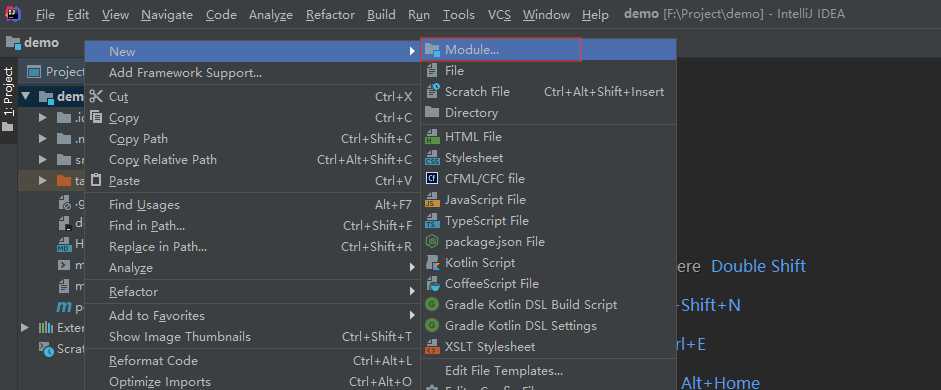This screenshot has height=390, width=941.
Task: Click the JavaScript File icon
Action: click(432, 200)
